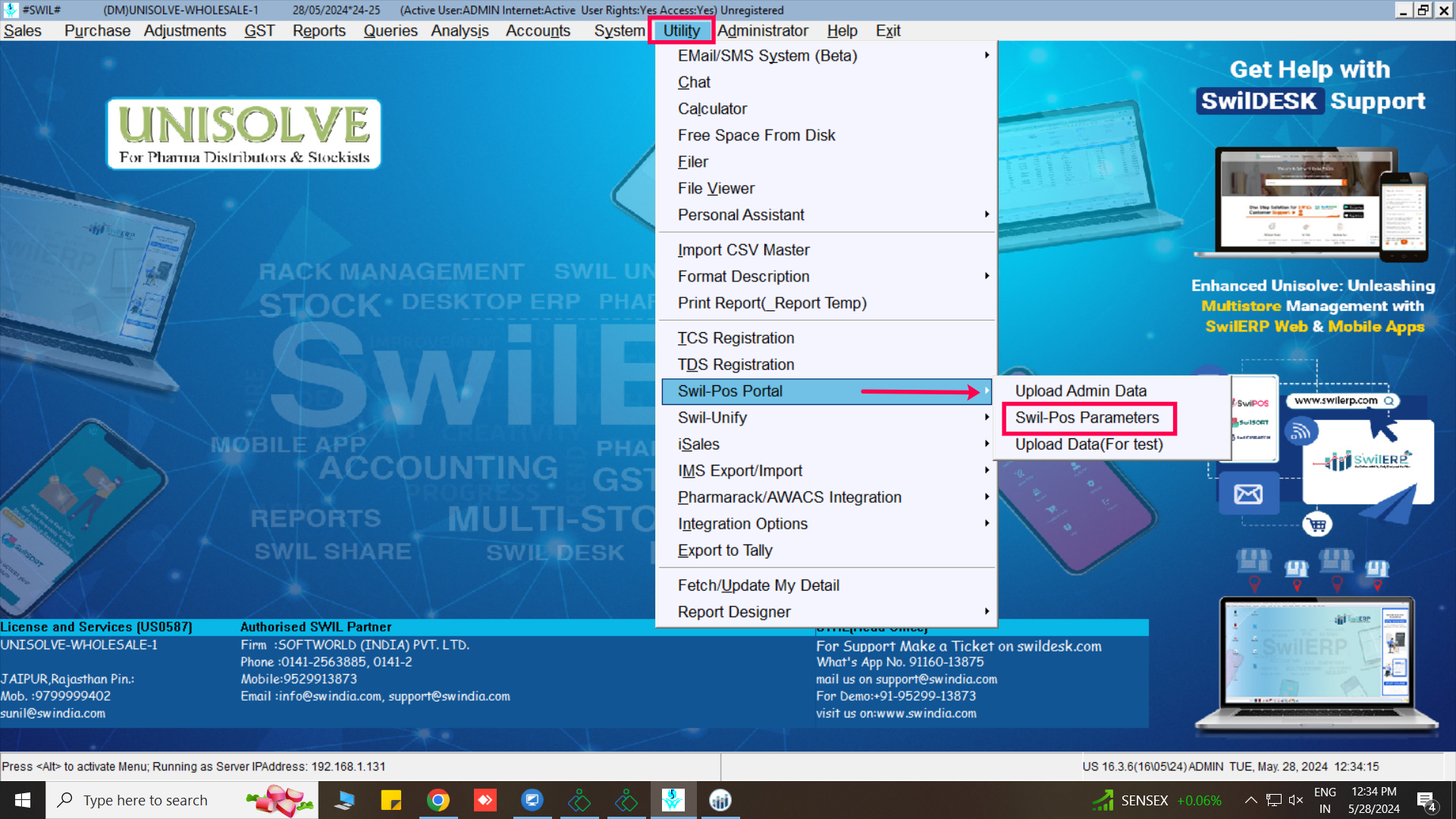Open the notification center icon

[x=1426, y=801]
